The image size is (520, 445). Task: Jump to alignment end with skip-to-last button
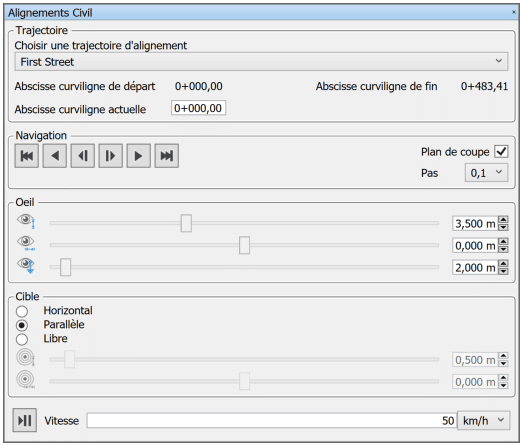click(x=167, y=156)
